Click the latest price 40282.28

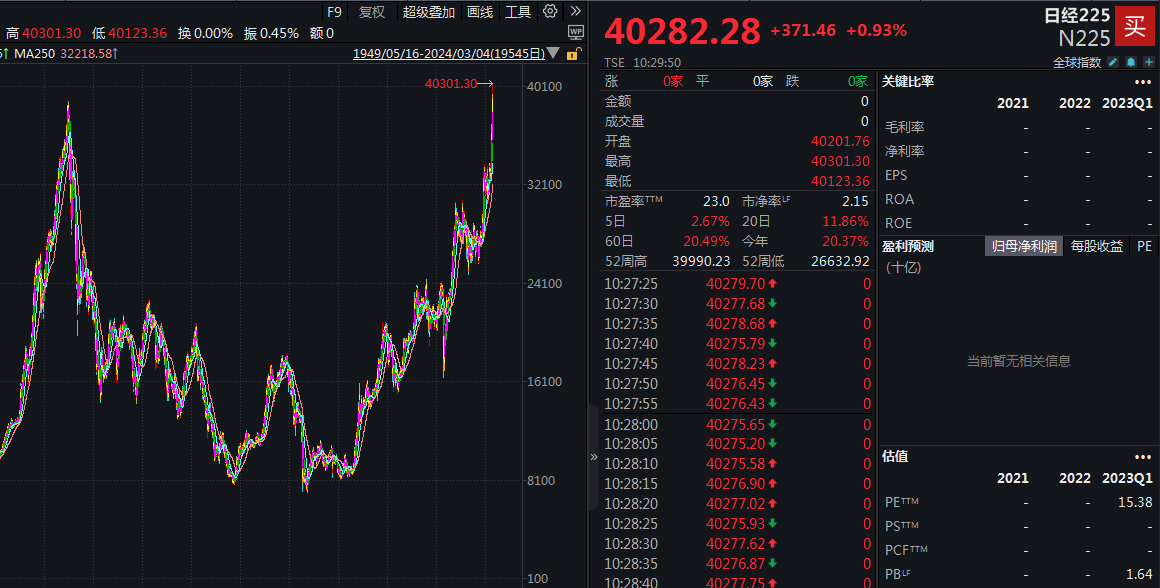[682, 31]
